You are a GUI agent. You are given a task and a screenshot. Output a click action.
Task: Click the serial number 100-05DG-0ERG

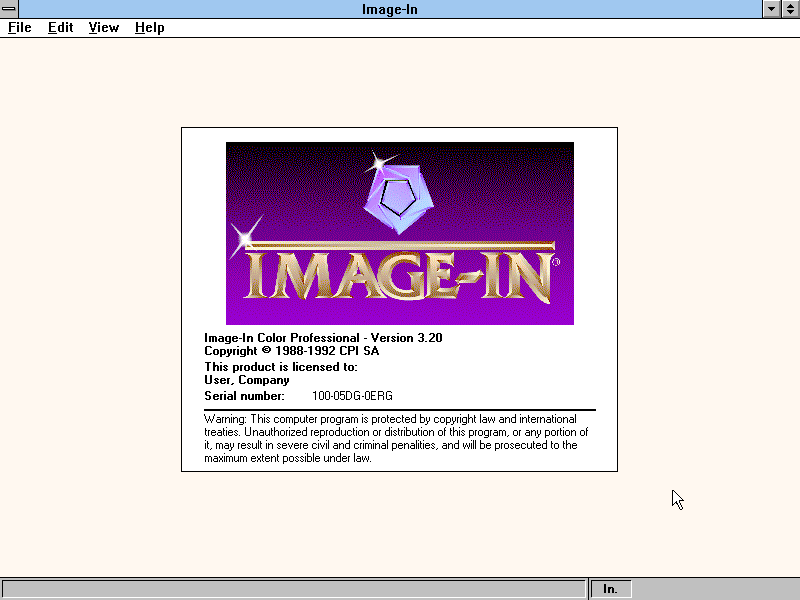[x=352, y=396]
